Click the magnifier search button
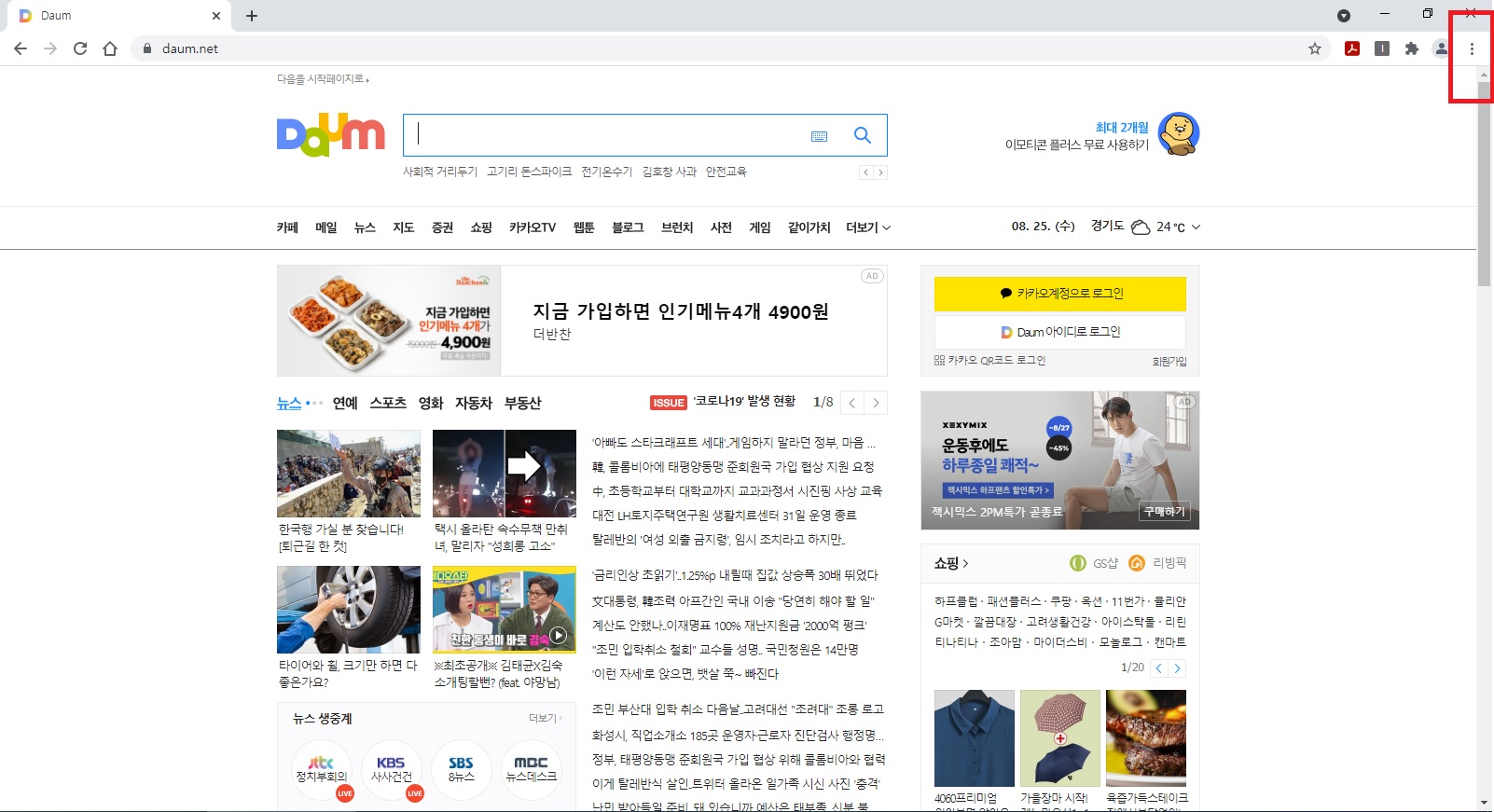Image resolution: width=1494 pixels, height=812 pixels. (x=863, y=135)
